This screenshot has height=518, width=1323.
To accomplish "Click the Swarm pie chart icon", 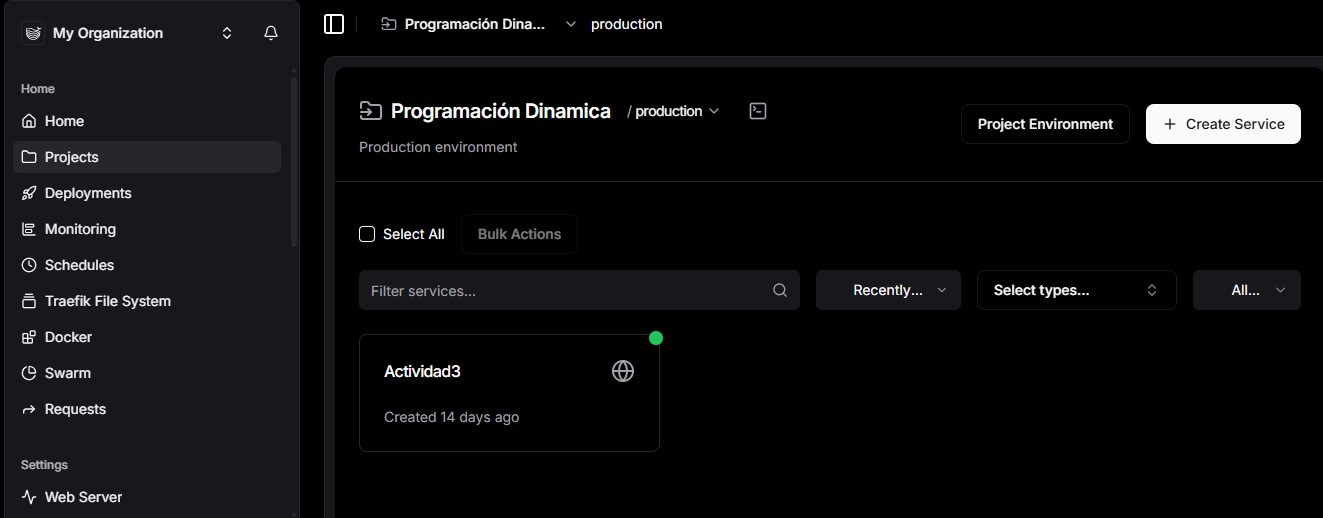I will coord(28,373).
